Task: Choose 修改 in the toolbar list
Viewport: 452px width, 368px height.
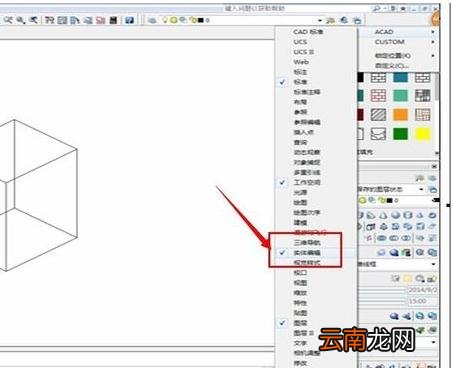Action: click(315, 363)
